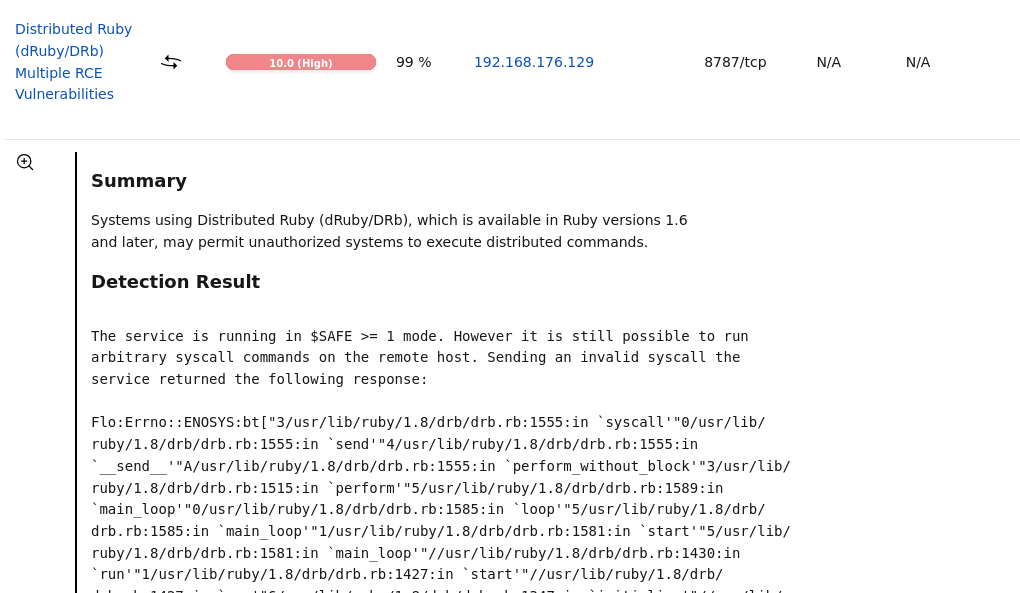Click the 8787/tcp port location entry

[x=735, y=62]
